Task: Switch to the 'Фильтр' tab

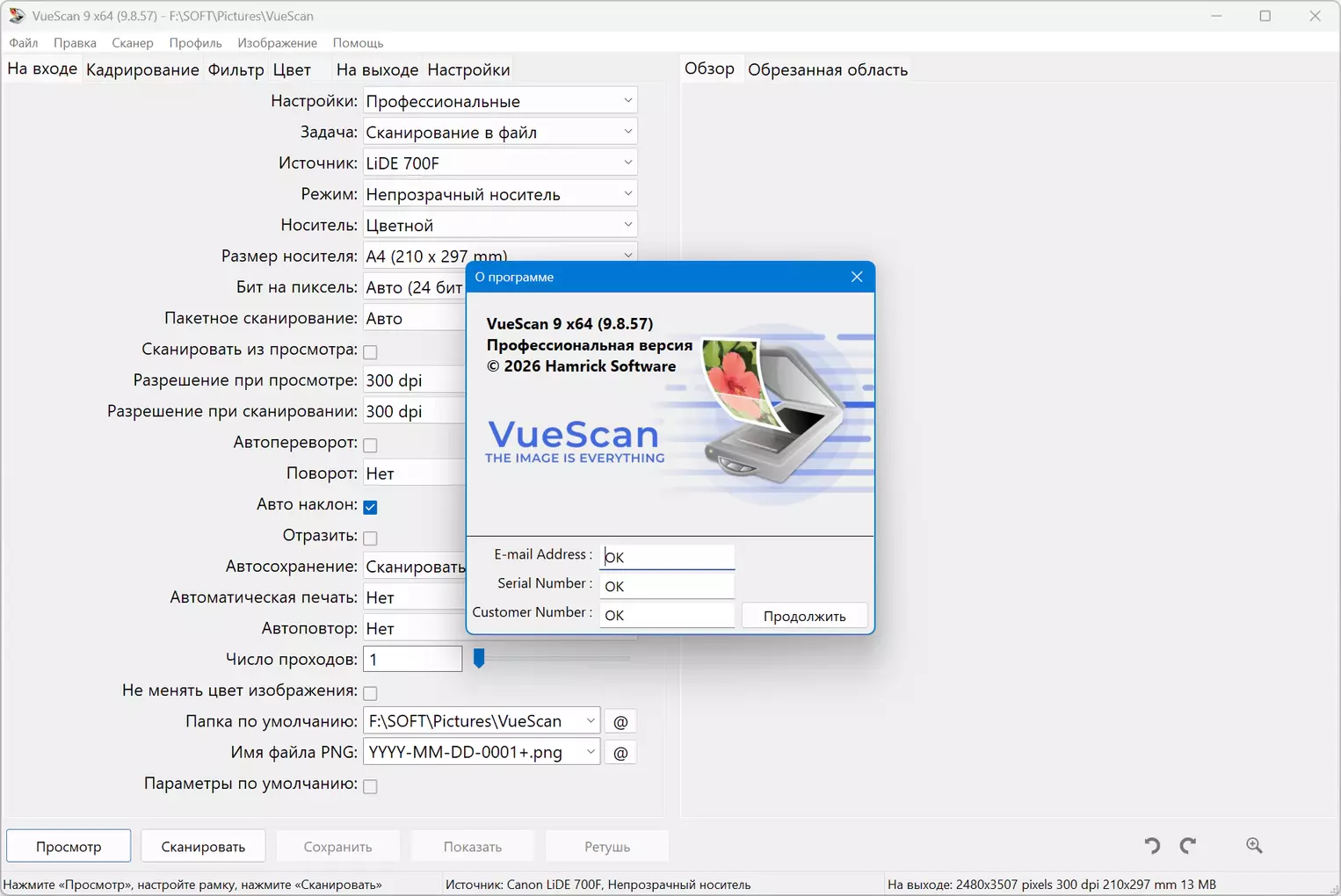Action: [236, 69]
